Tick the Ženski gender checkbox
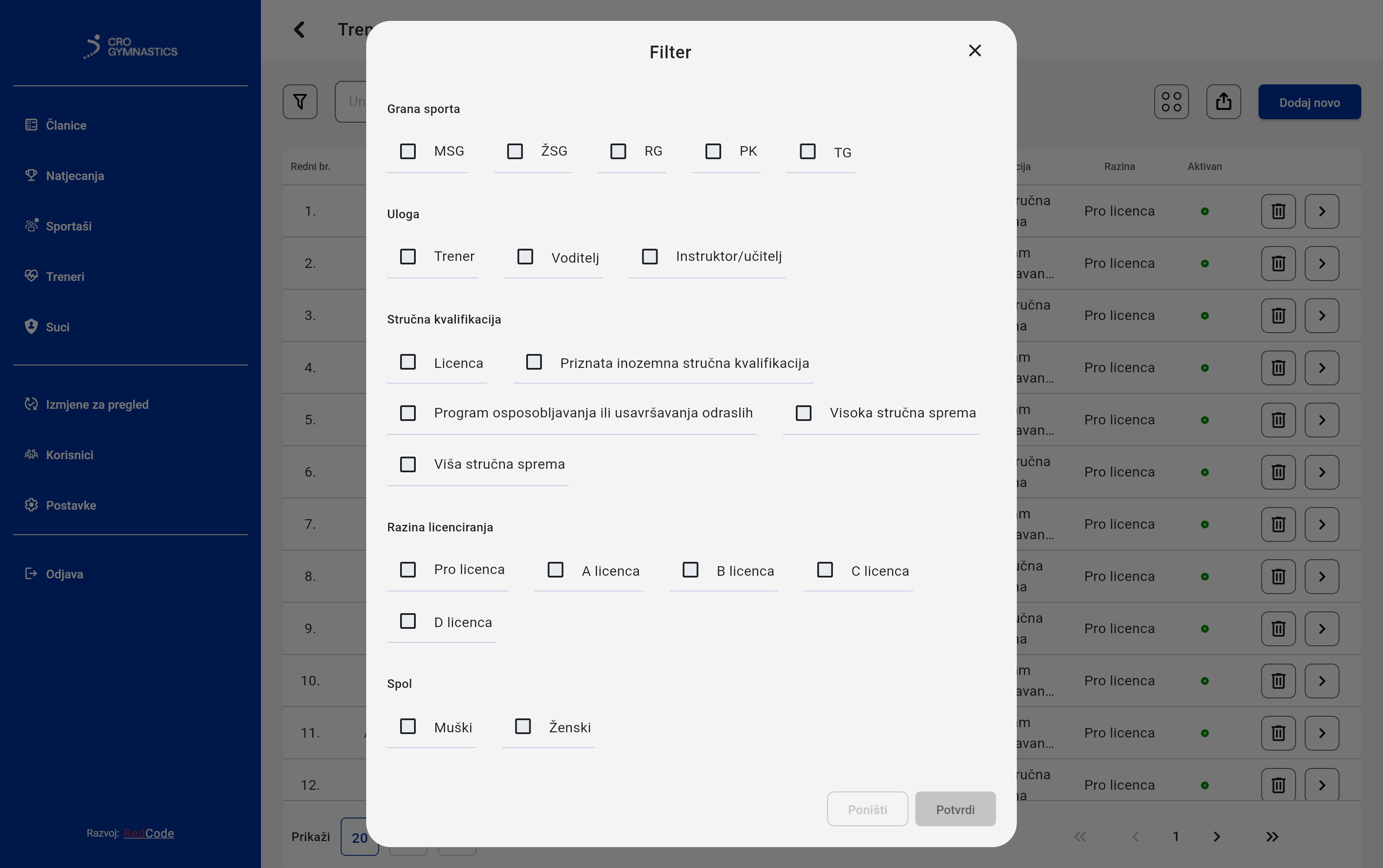This screenshot has height=868, width=1383. [x=522, y=726]
